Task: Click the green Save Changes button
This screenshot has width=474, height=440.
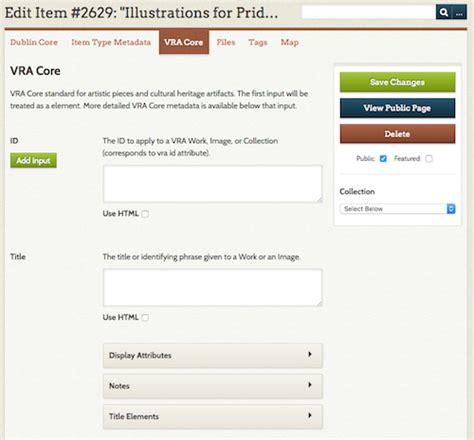Action: (397, 82)
